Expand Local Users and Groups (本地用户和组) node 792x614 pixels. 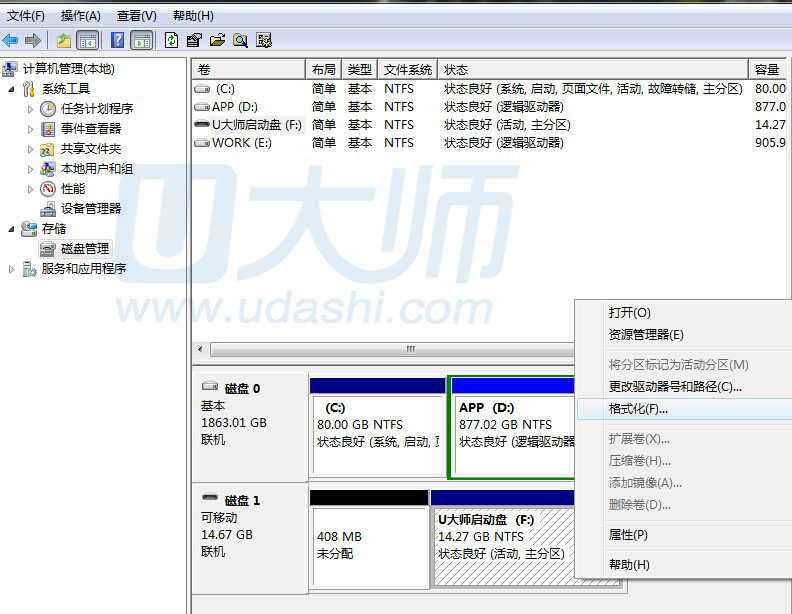(x=30, y=169)
